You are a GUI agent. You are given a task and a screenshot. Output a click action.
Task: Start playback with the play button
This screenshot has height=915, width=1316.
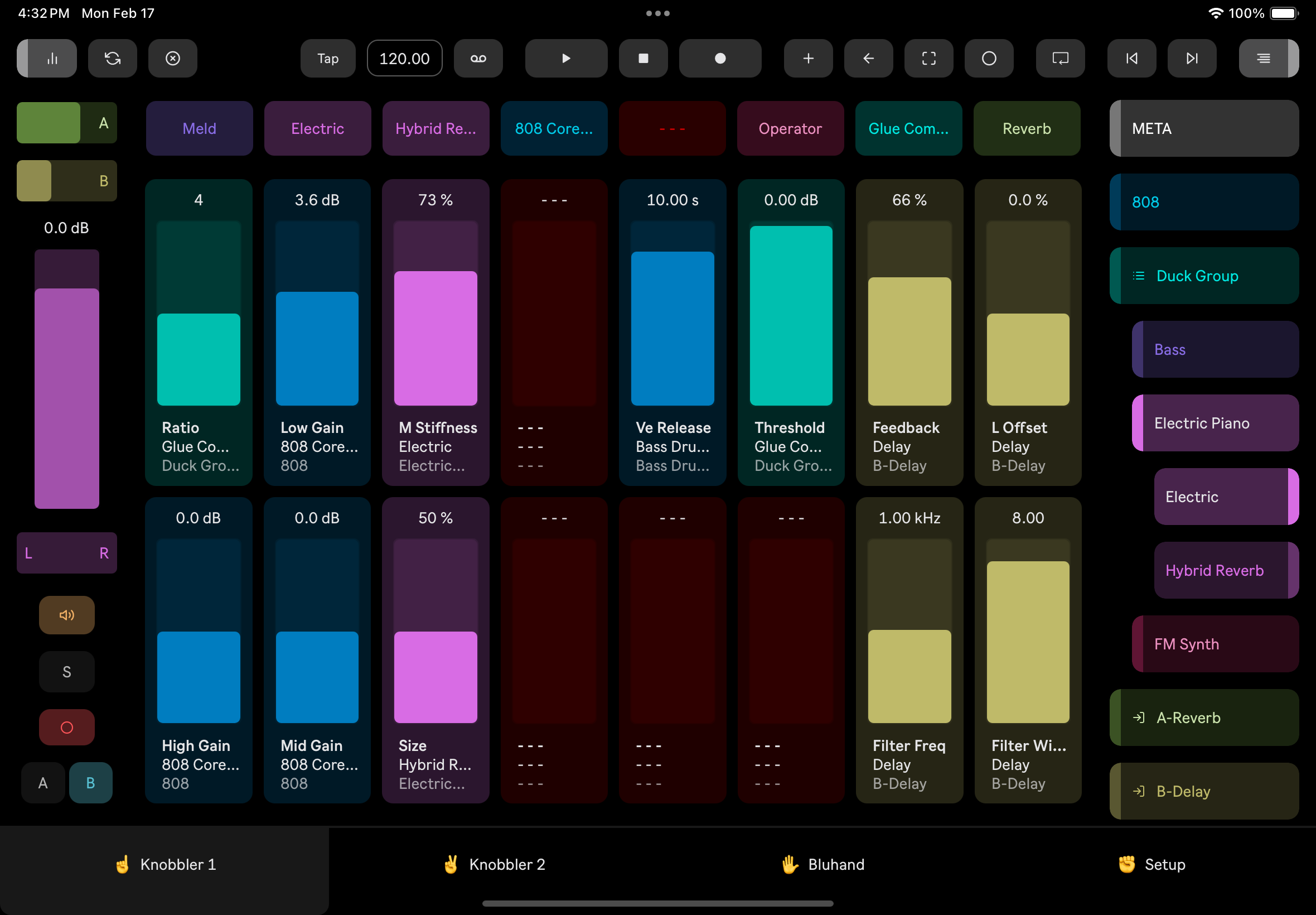point(567,59)
